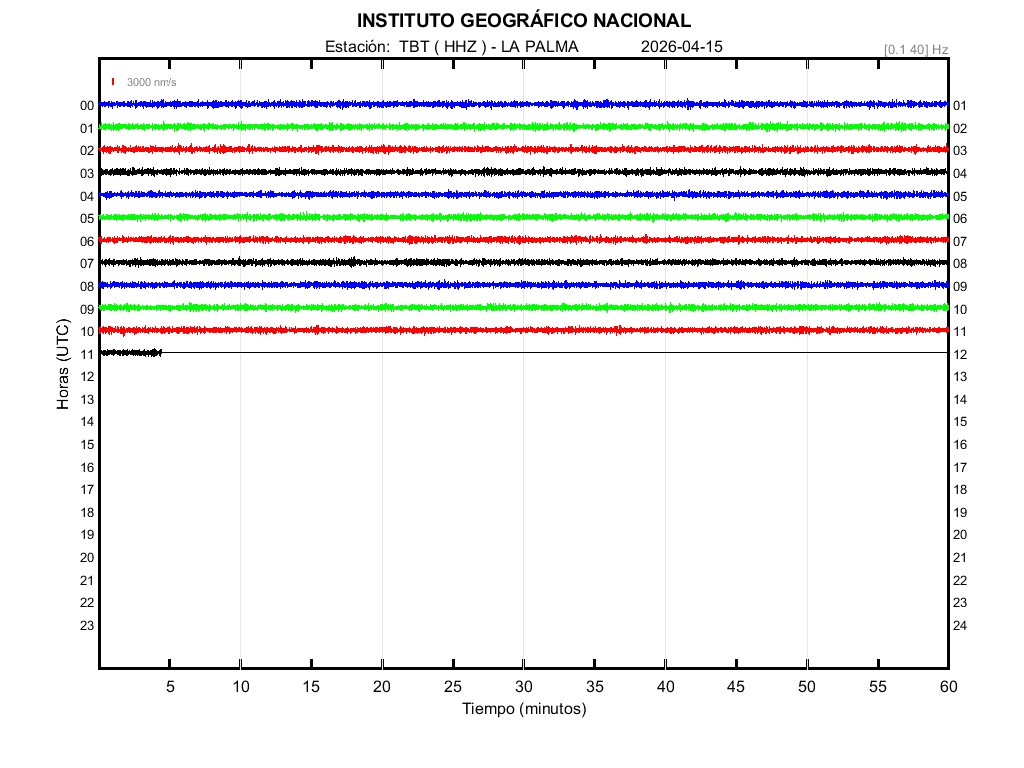Select the black seismic trace for hour 03

pos(523,172)
